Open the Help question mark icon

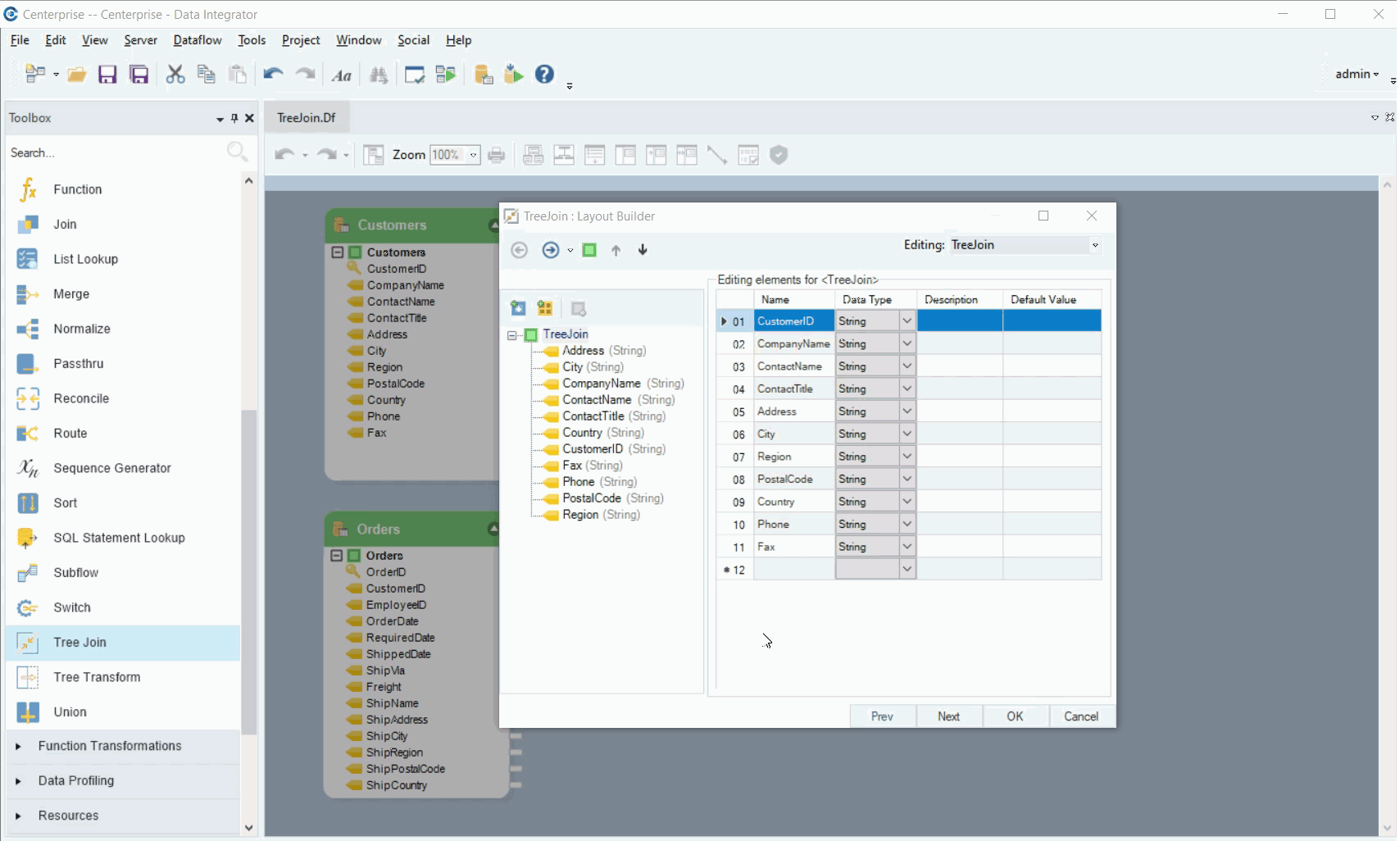point(544,75)
